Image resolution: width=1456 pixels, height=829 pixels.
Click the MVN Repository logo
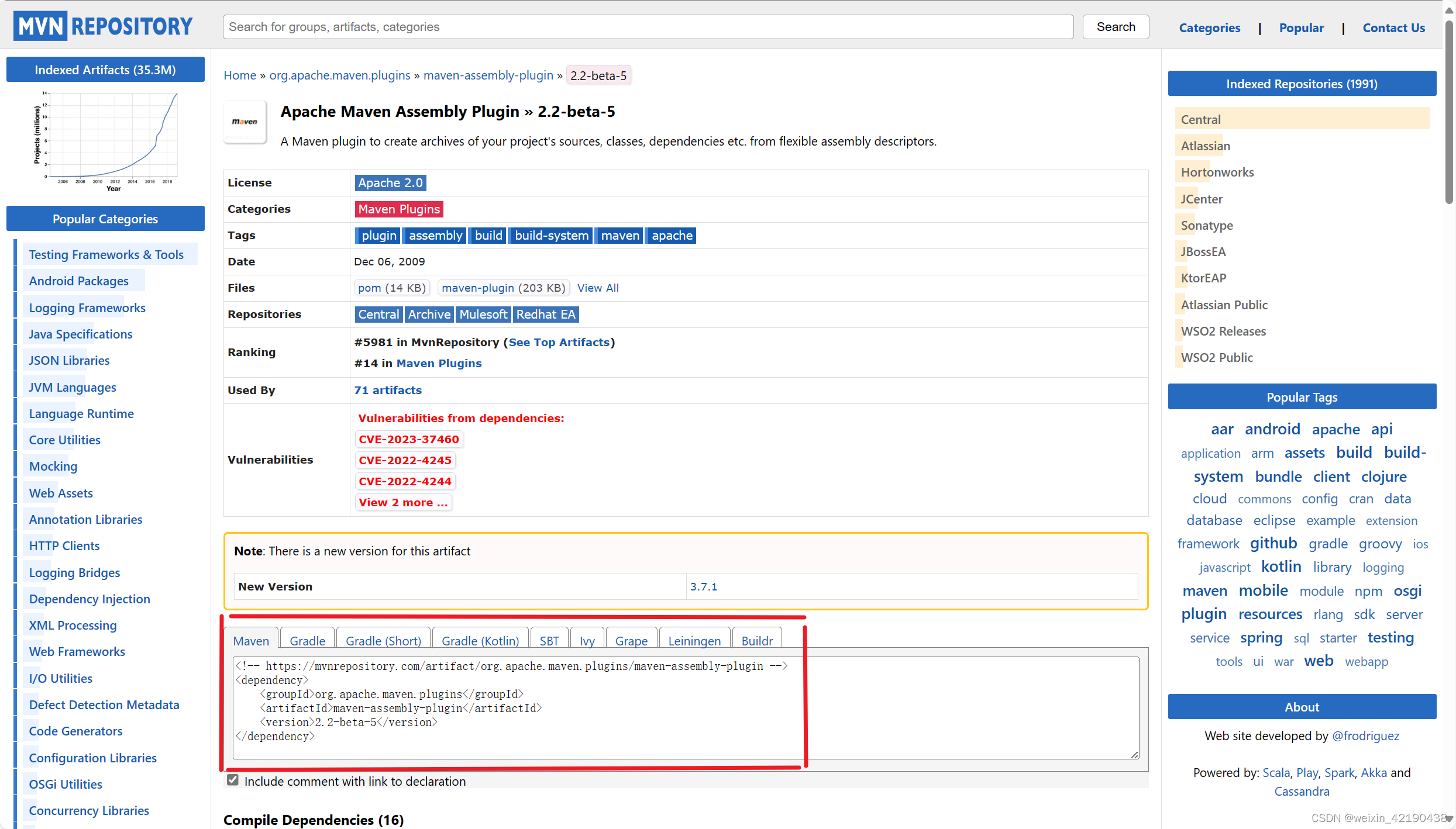pos(104,26)
